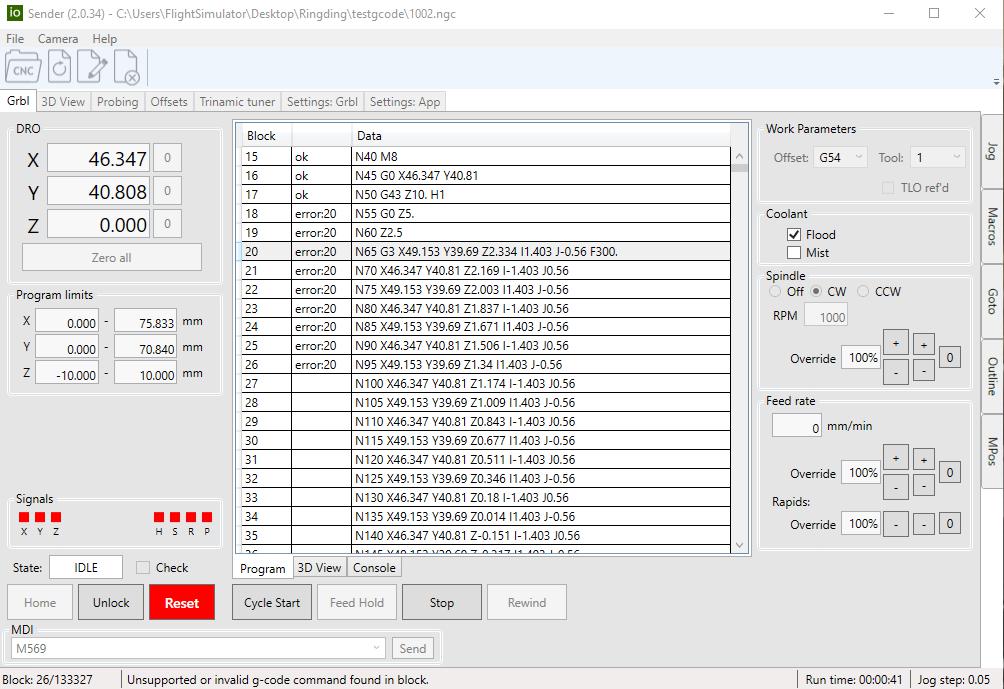The height and width of the screenshot is (689, 1004).
Task: Click the reload file toolbar icon
Action: coord(59,68)
